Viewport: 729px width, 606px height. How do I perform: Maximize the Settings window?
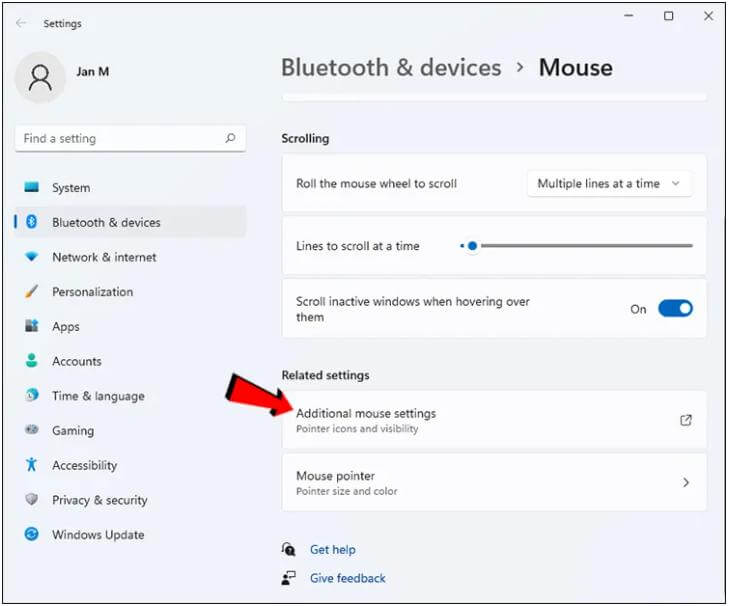[x=669, y=16]
